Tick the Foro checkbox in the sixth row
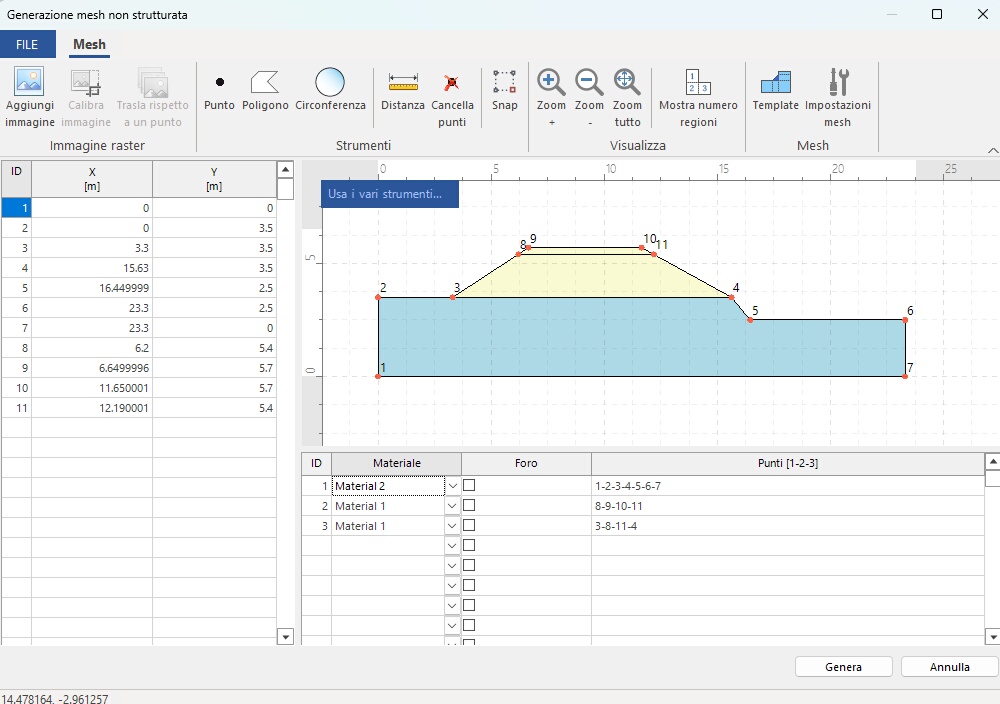Viewport: 1000px width, 704px height. coord(469,585)
